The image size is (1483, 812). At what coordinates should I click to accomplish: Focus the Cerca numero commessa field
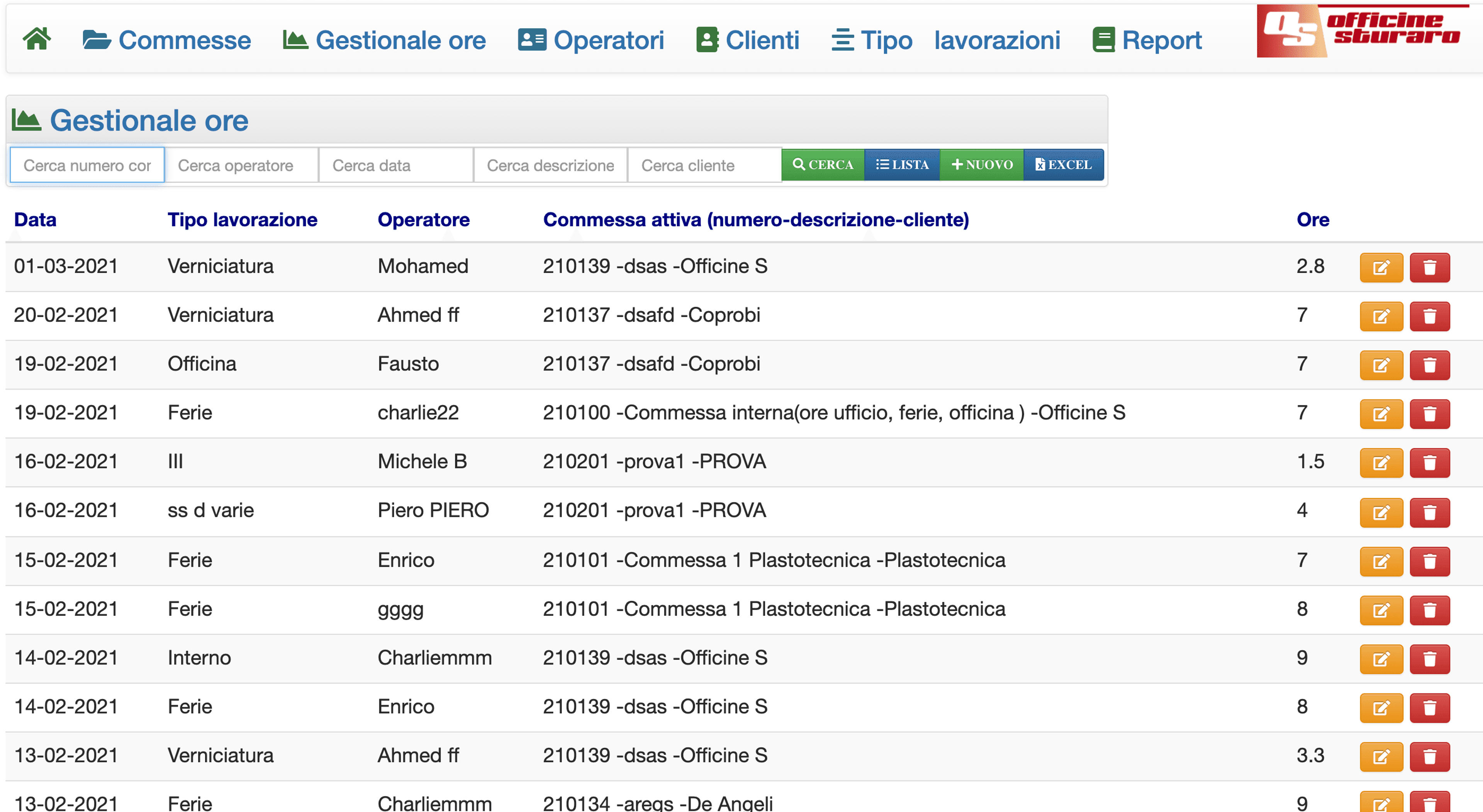87,165
